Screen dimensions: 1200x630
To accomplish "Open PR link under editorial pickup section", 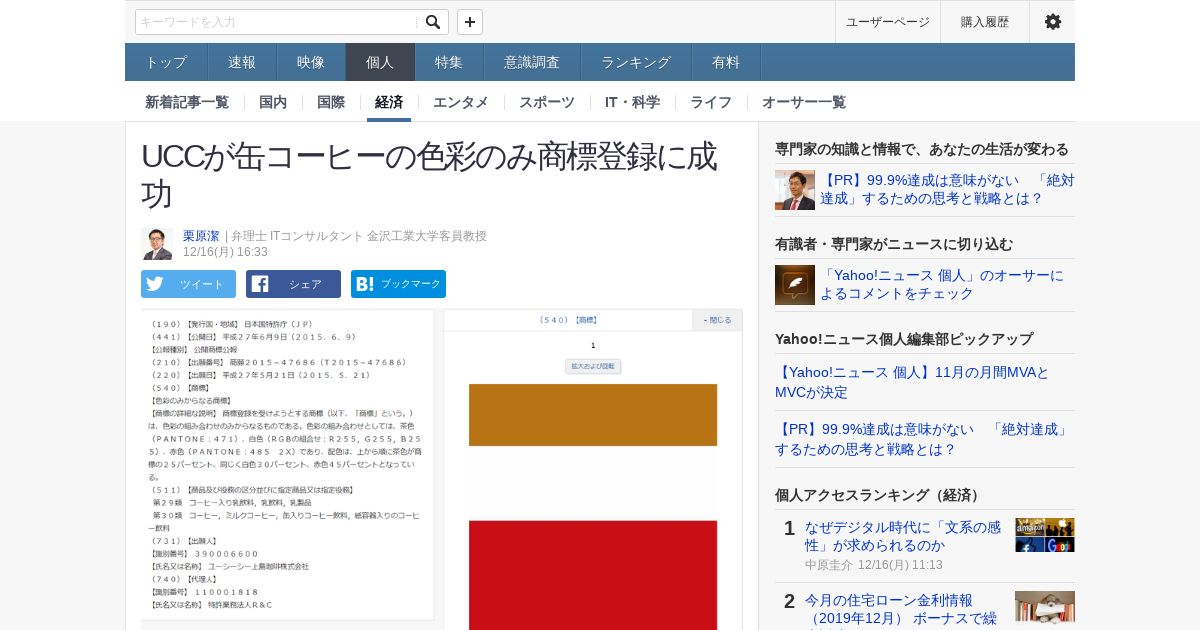I will (x=922, y=439).
